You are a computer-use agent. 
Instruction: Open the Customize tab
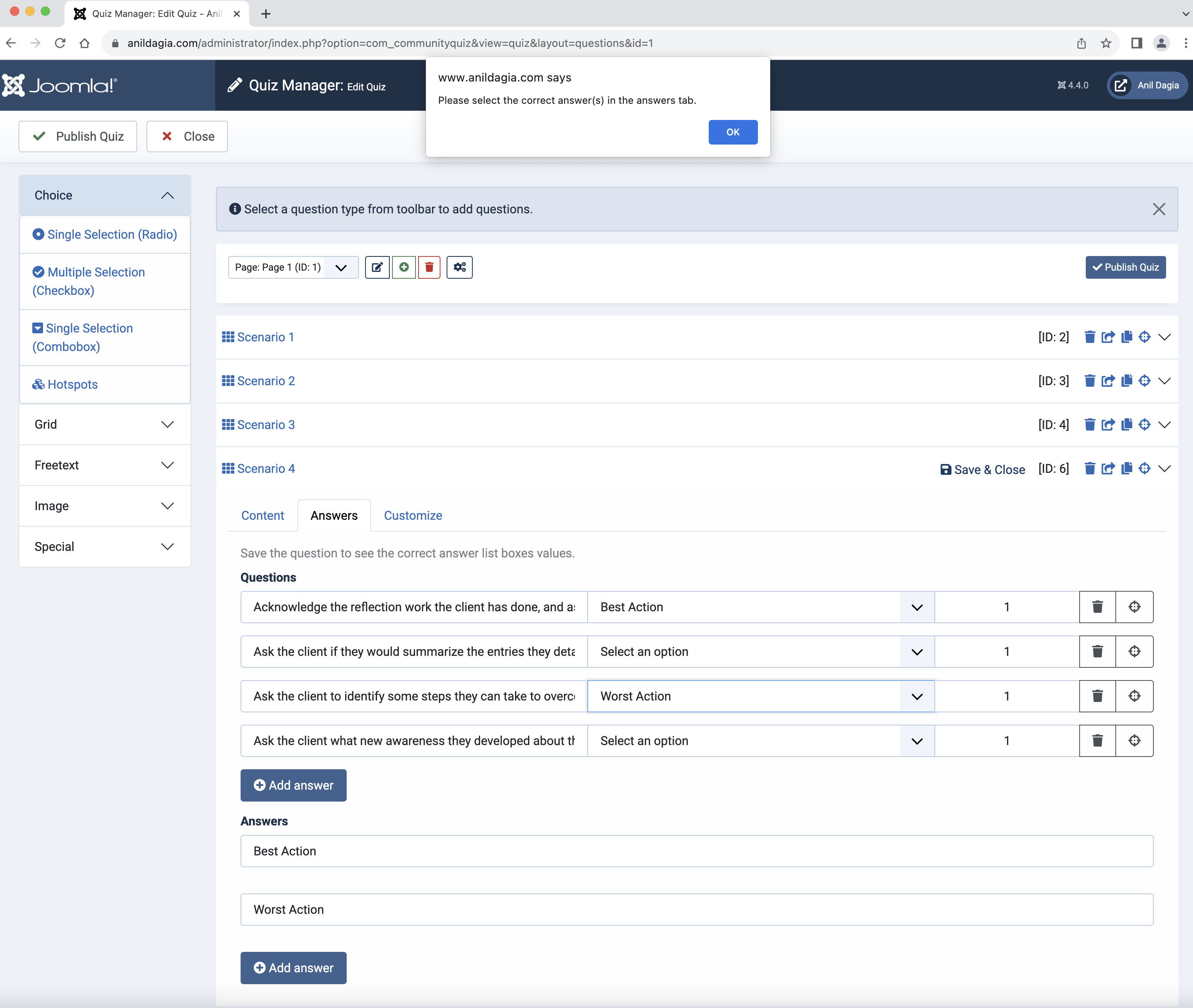coord(412,516)
